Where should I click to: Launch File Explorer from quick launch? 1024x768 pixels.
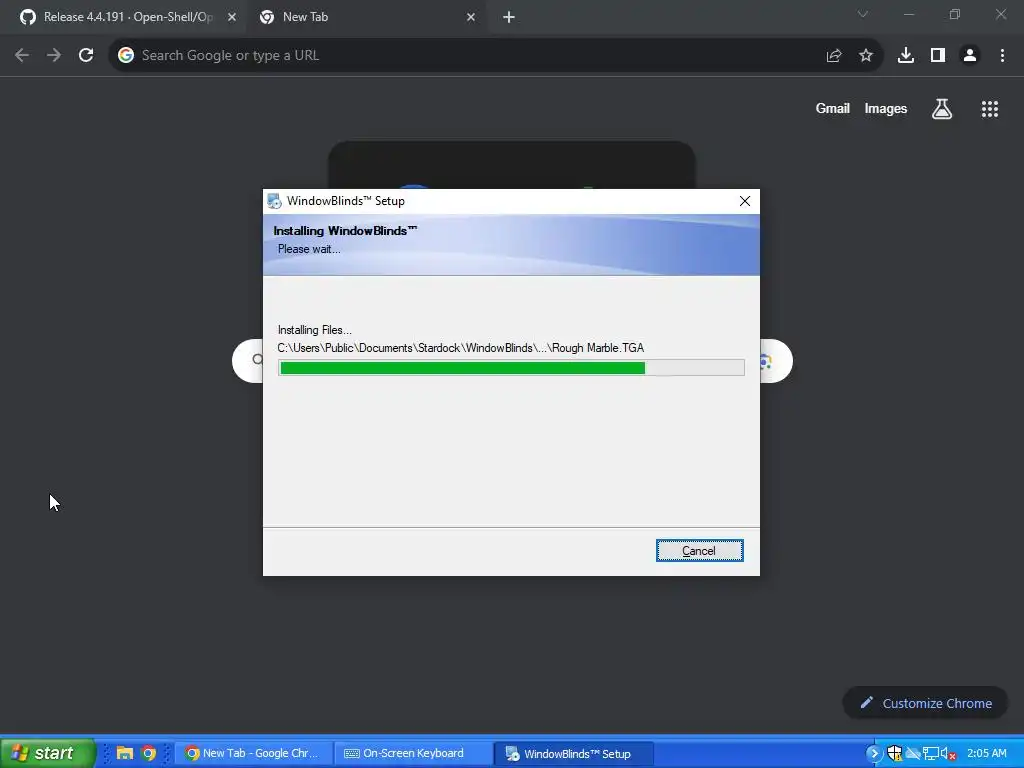[125, 753]
